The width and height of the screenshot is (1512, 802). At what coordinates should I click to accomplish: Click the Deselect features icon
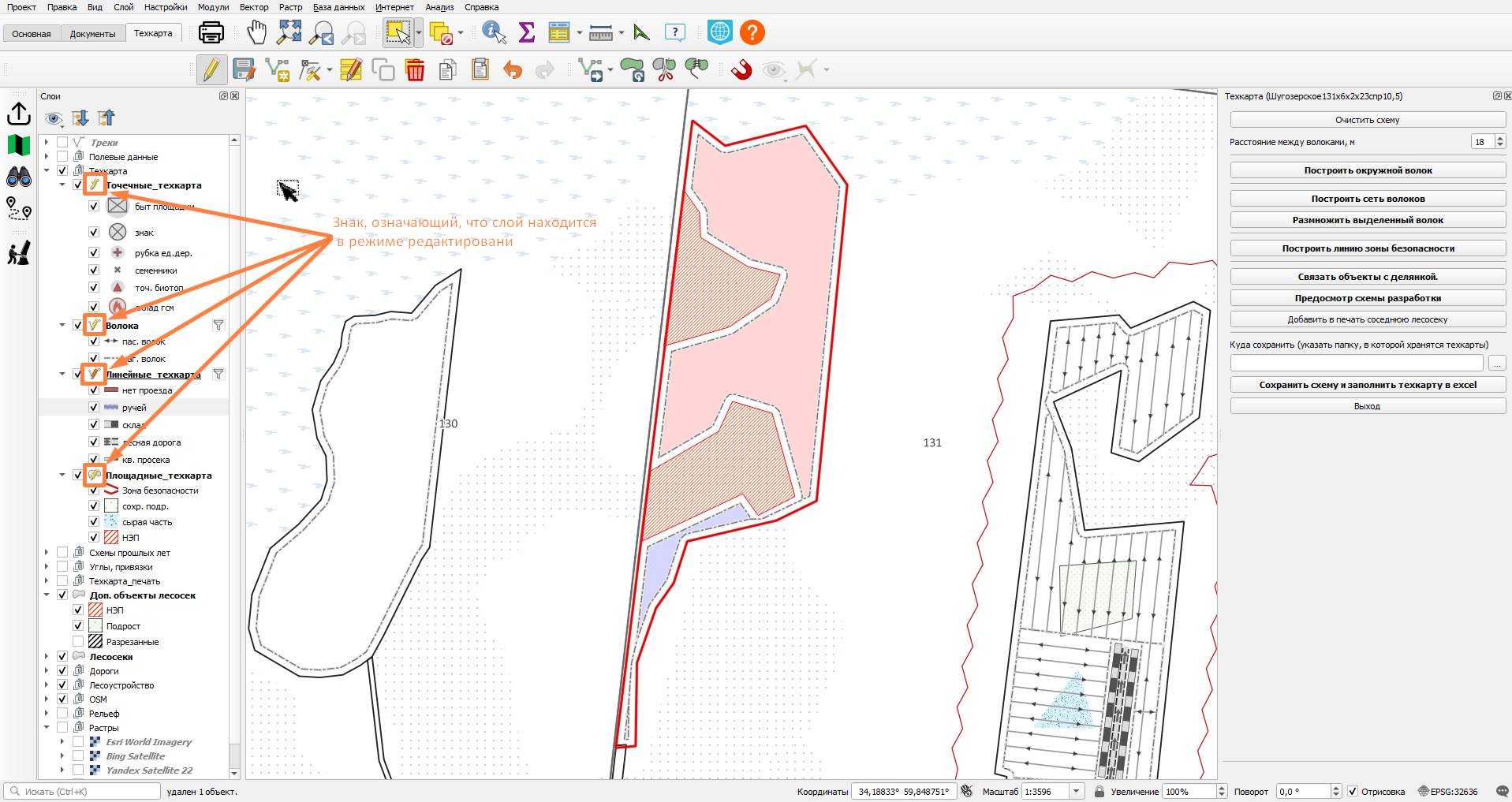point(441,33)
